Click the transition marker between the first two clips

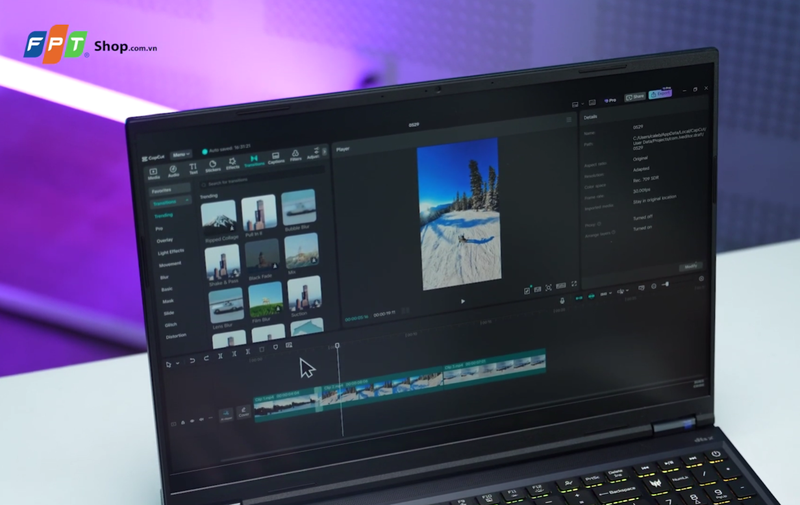[x=319, y=399]
